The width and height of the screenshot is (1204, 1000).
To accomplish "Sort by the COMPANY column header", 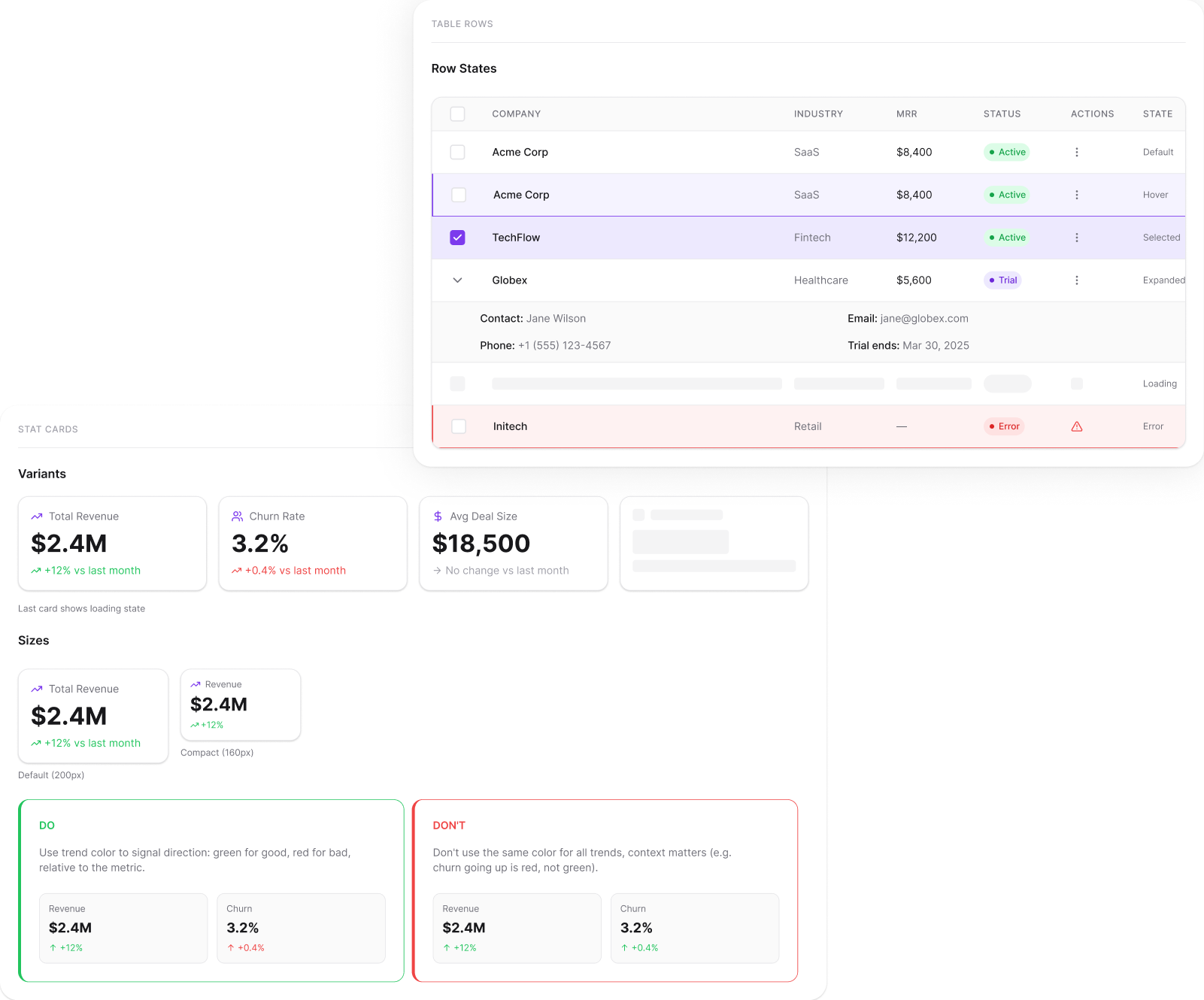I will 517,114.
